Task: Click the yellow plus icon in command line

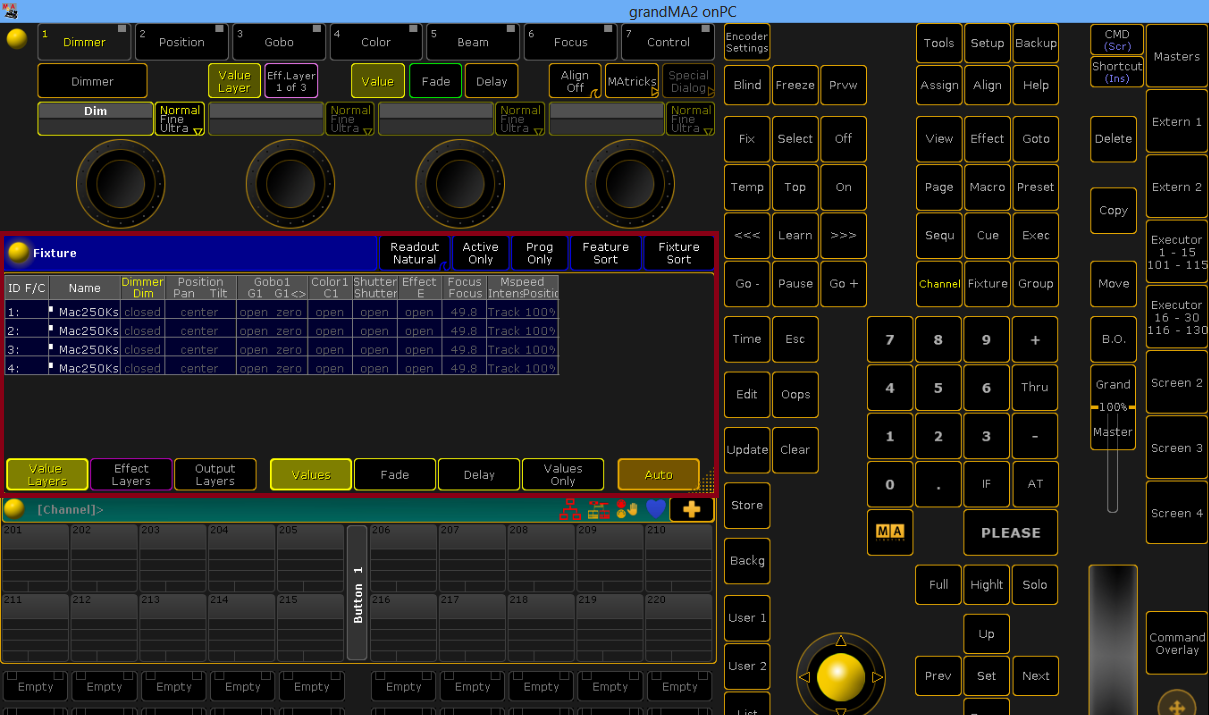Action: 691,509
